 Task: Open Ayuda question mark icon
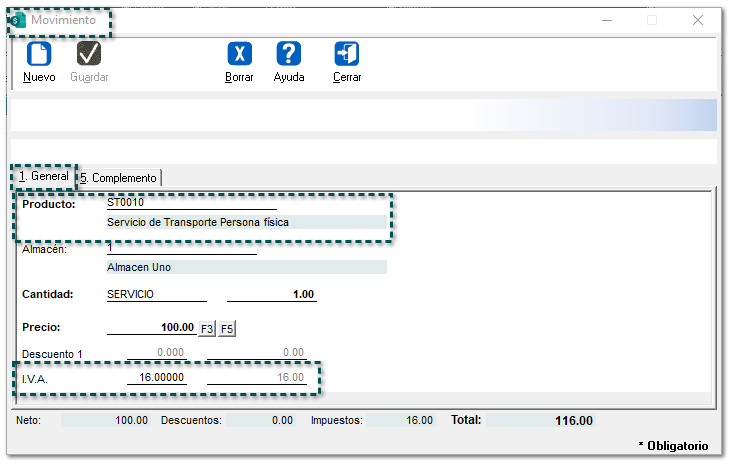[289, 54]
